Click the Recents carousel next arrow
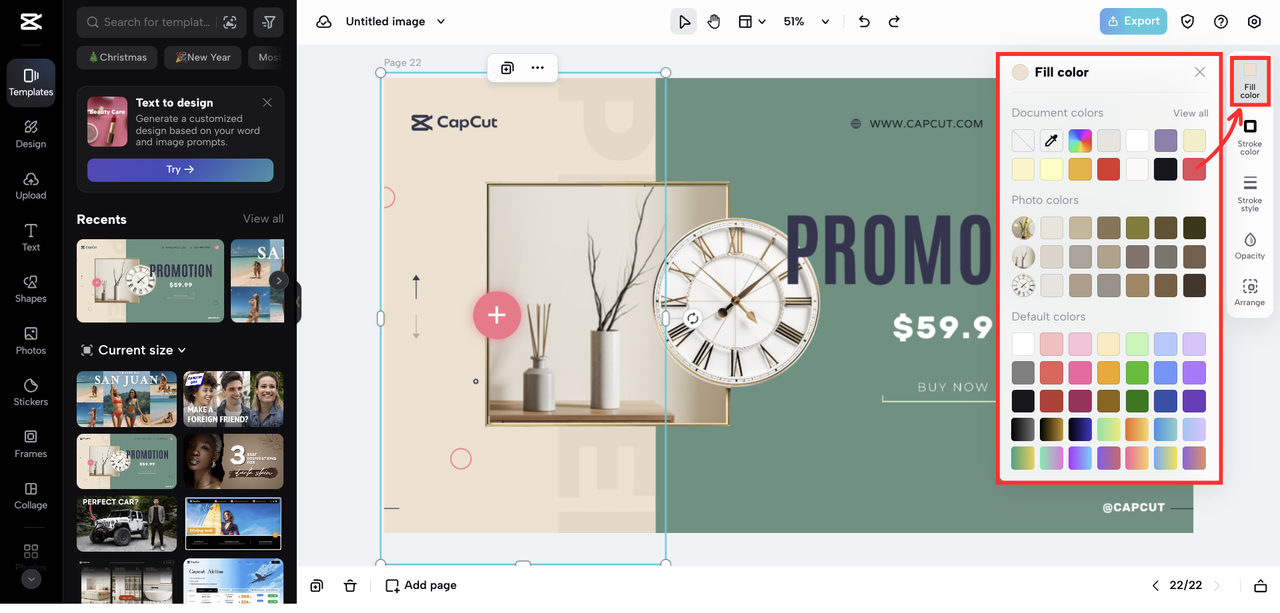The image size is (1280, 613). point(279,281)
